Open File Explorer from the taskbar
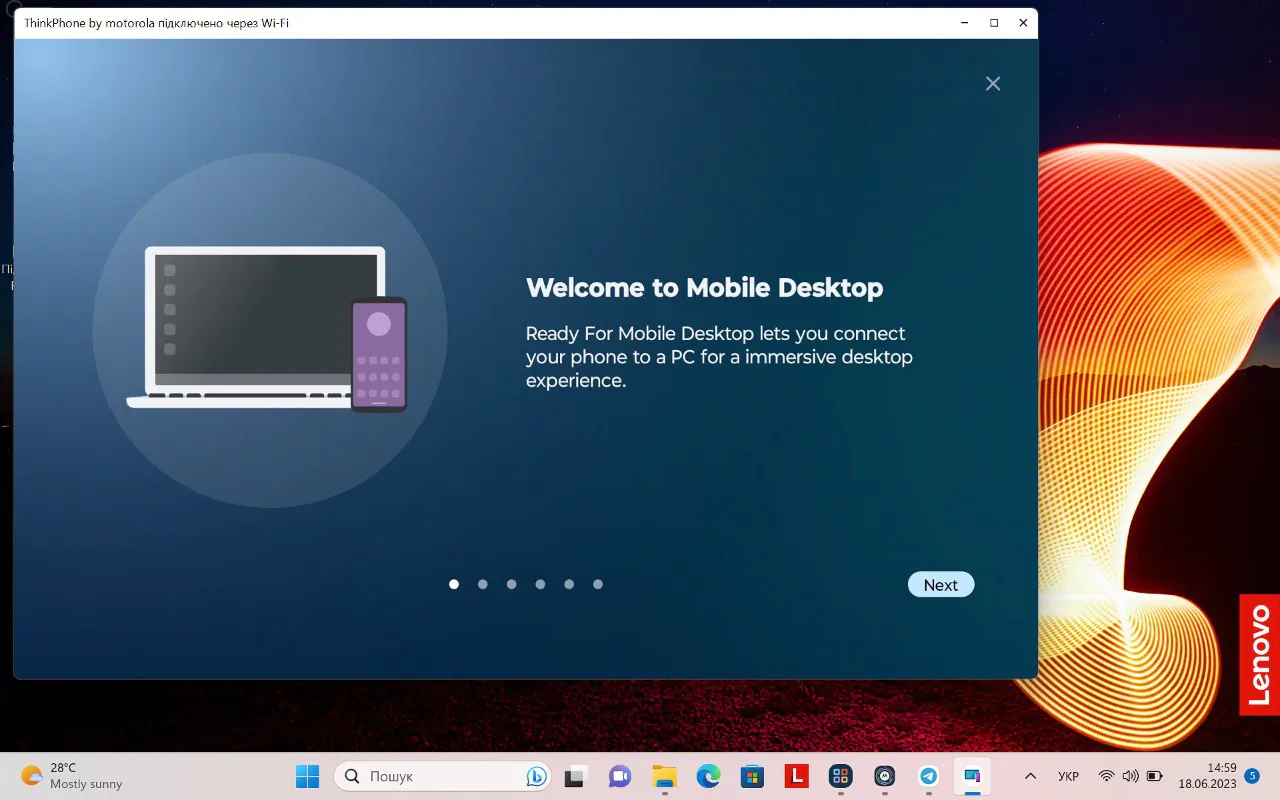This screenshot has height=800, width=1280. point(664,776)
